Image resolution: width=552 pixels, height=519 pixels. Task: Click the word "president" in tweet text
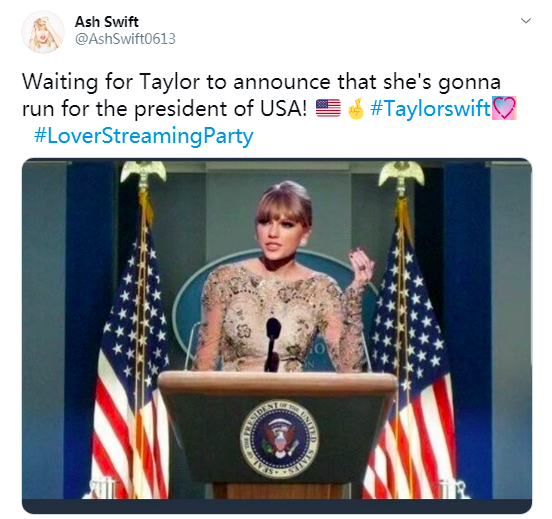[x=182, y=108]
